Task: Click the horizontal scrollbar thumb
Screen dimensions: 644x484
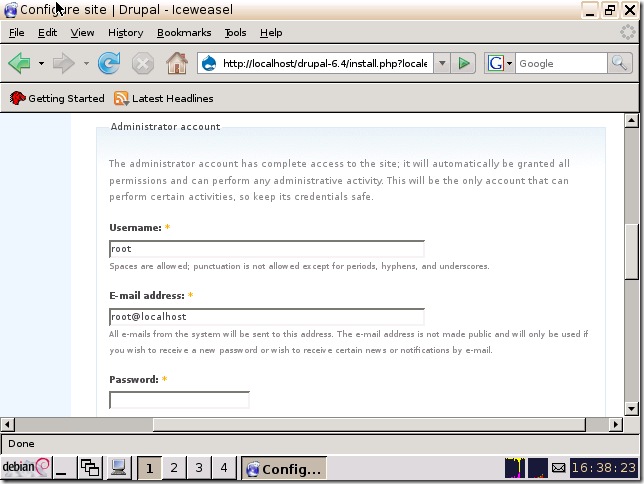Action: pos(369,424)
